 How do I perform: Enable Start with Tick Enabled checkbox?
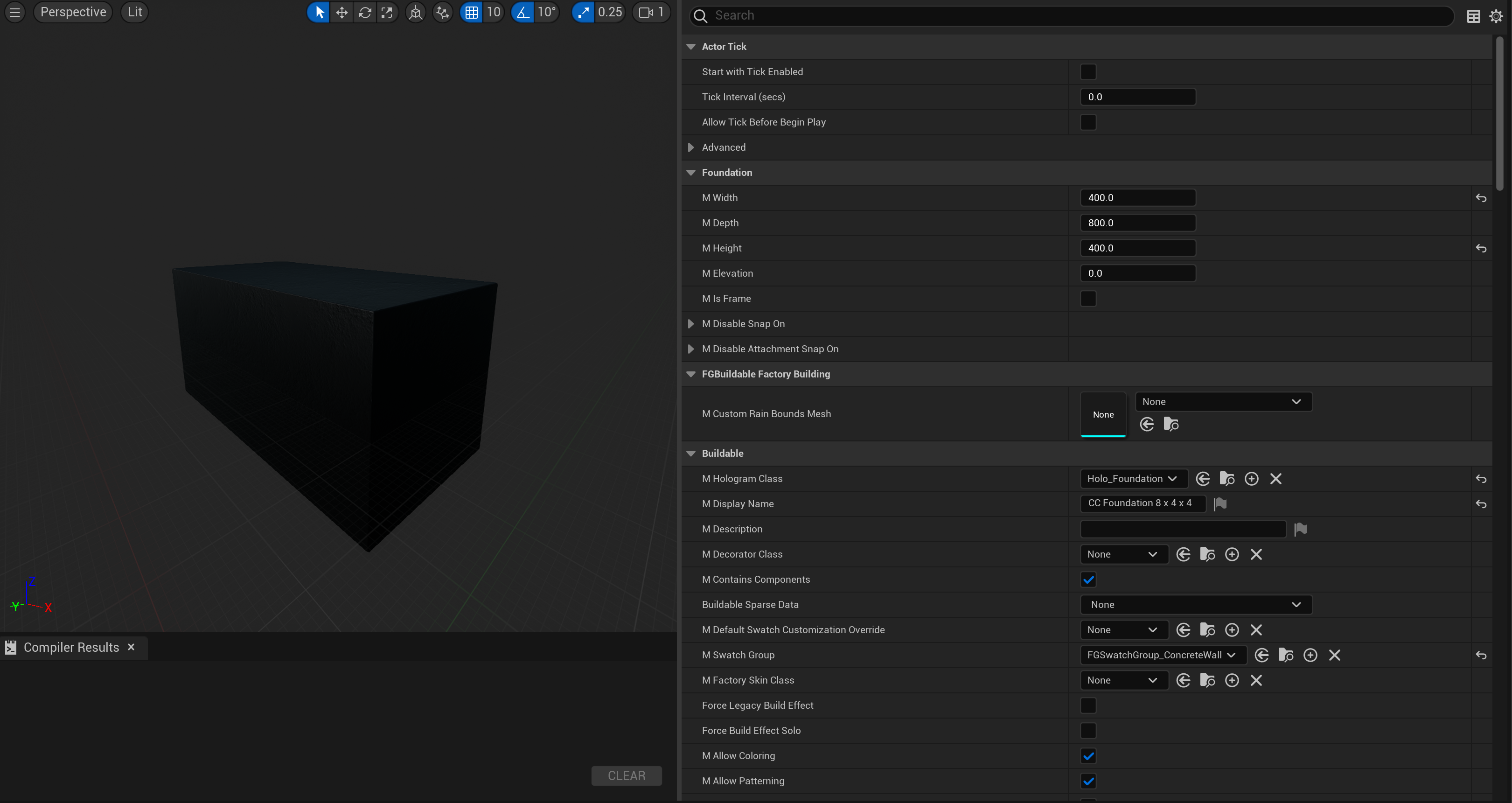(1087, 71)
